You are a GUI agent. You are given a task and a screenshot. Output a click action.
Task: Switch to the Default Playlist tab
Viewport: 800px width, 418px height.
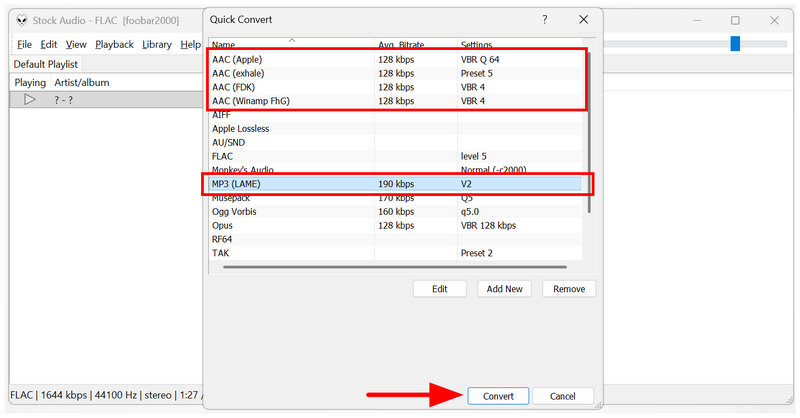click(x=45, y=64)
